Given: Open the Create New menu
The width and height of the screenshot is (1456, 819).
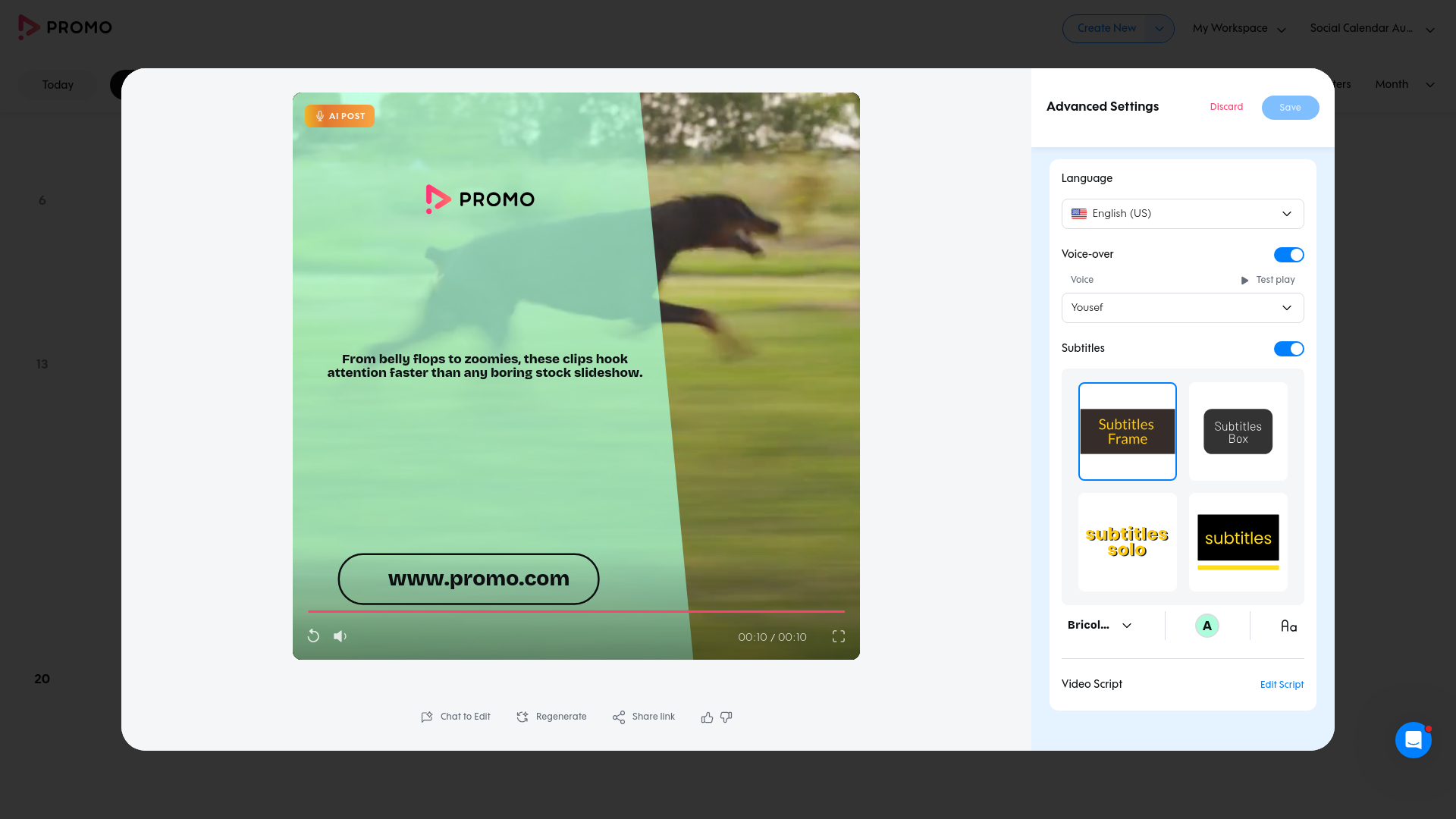Looking at the screenshot, I should pyautogui.click(x=1118, y=28).
